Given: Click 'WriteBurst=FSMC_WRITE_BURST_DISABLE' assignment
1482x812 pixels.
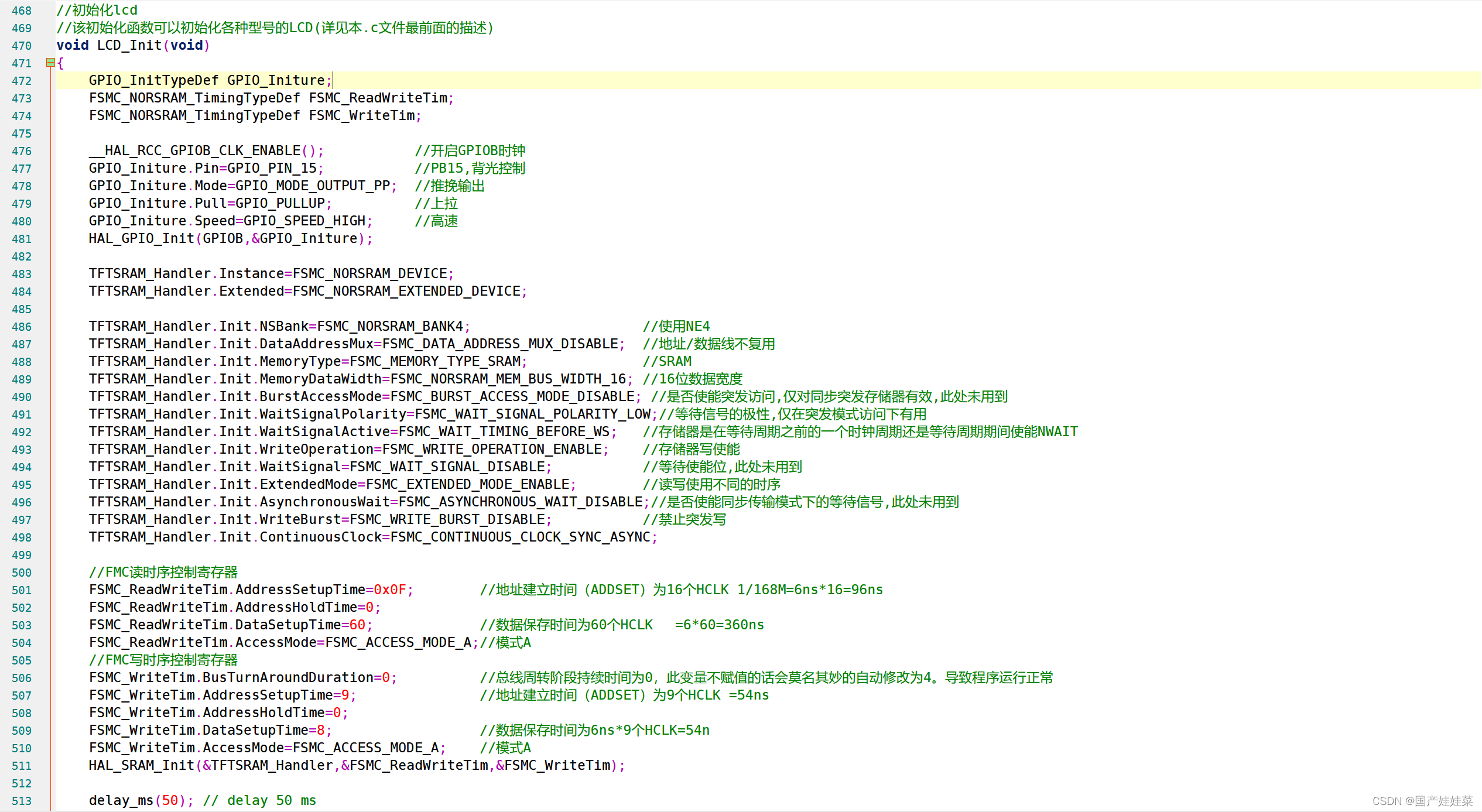Looking at the screenshot, I should [x=402, y=519].
